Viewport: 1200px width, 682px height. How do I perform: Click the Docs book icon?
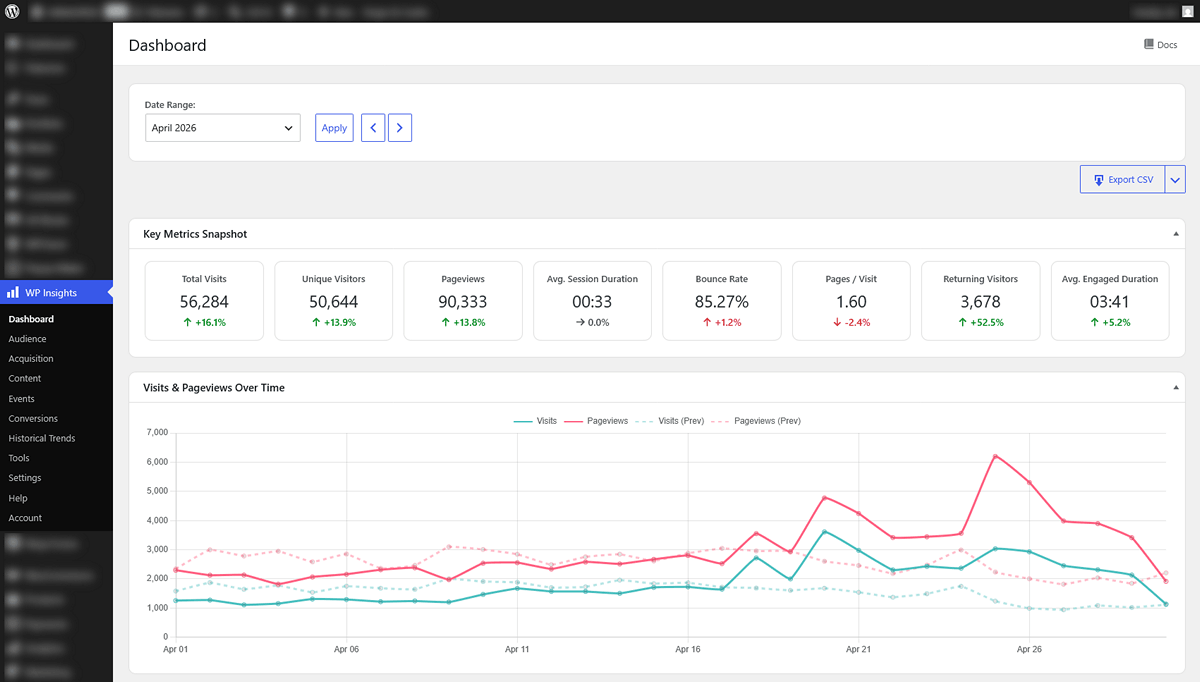(x=1149, y=45)
